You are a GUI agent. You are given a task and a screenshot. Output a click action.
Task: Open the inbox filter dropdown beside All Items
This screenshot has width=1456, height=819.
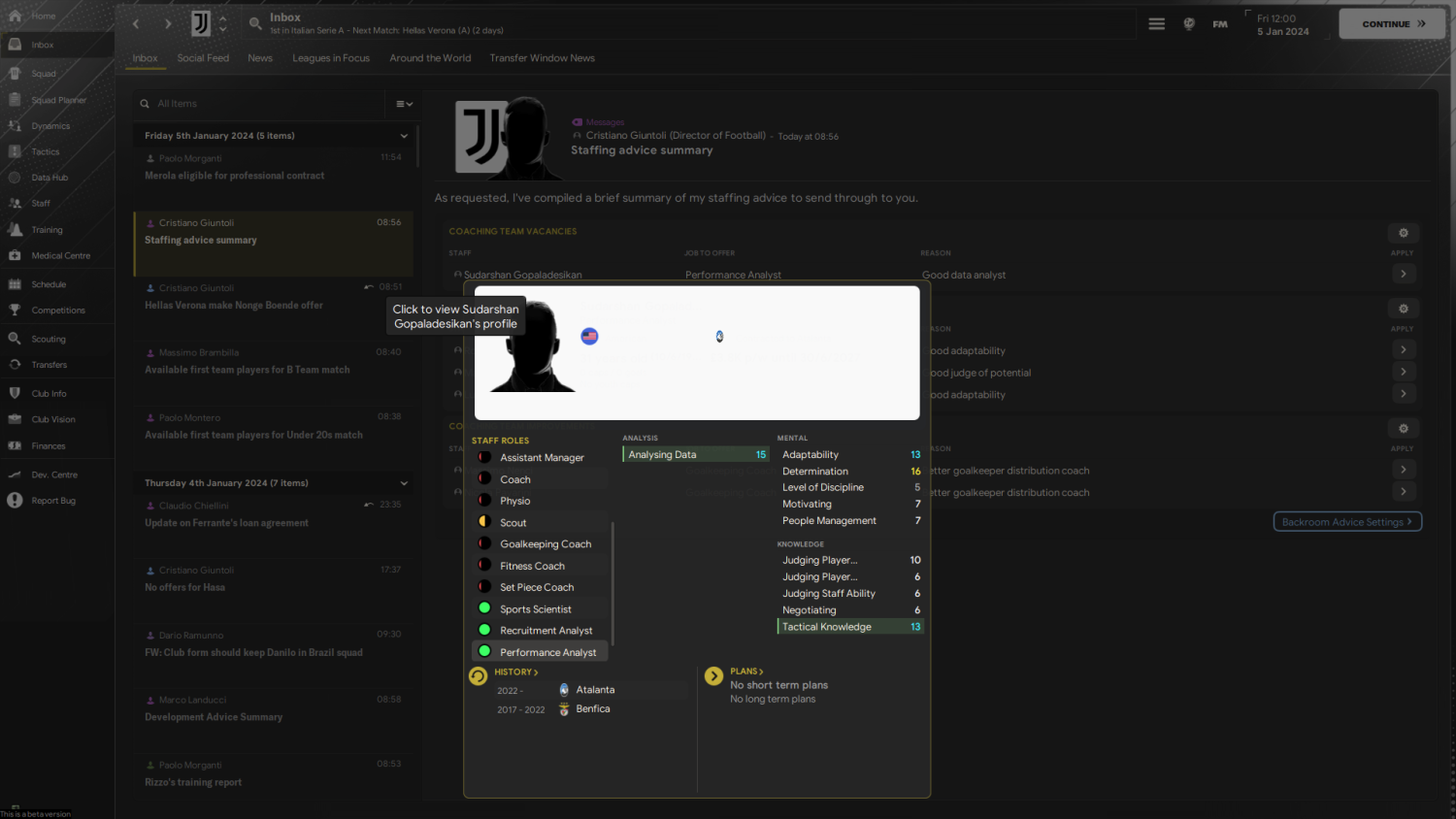tap(404, 104)
